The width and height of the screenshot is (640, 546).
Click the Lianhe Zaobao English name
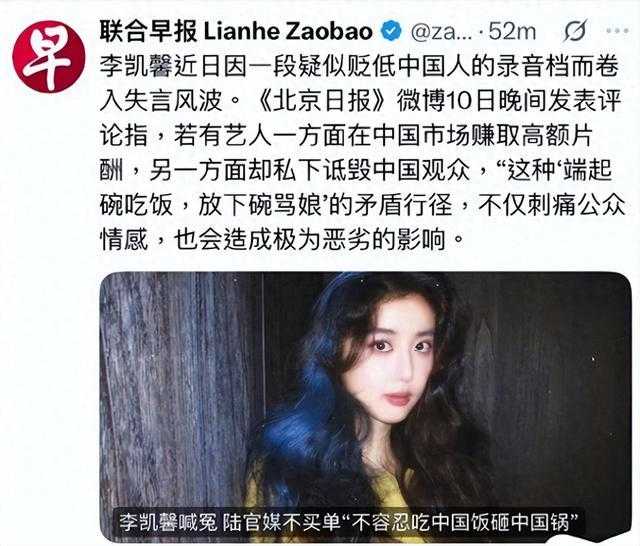288,31
